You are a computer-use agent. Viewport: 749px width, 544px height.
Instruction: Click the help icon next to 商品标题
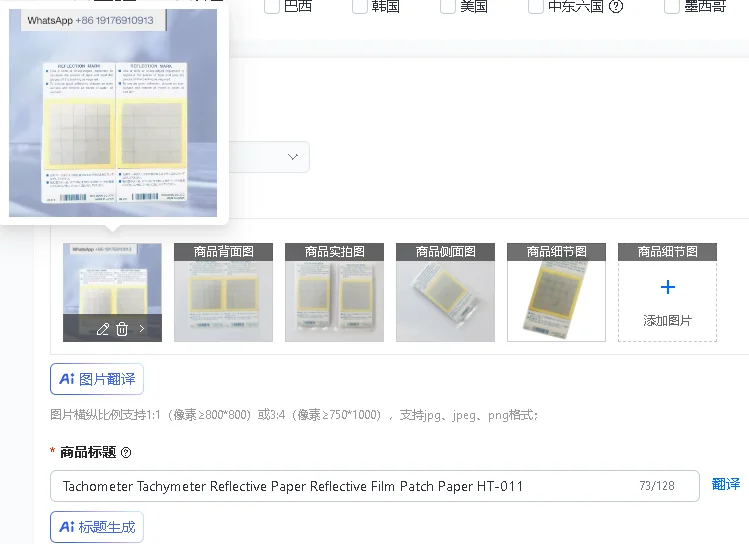coord(126,452)
